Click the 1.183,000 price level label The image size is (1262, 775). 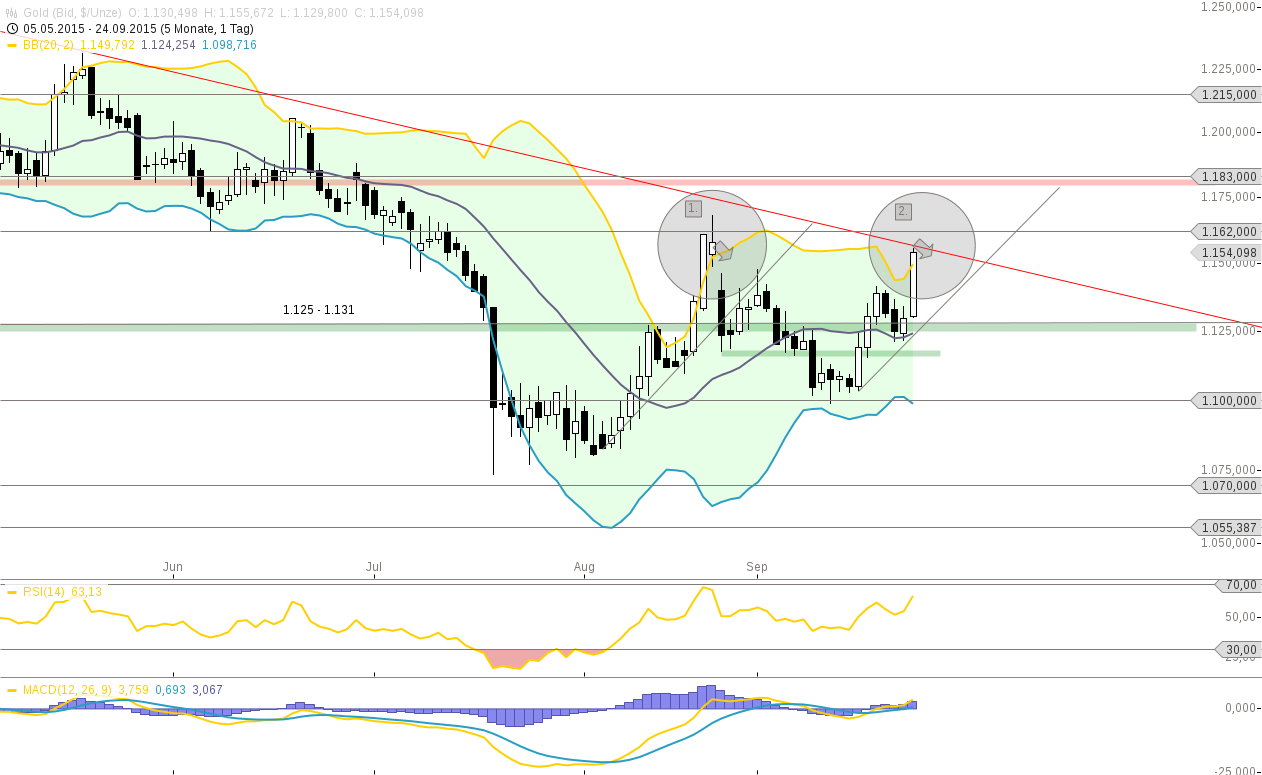1225,176
